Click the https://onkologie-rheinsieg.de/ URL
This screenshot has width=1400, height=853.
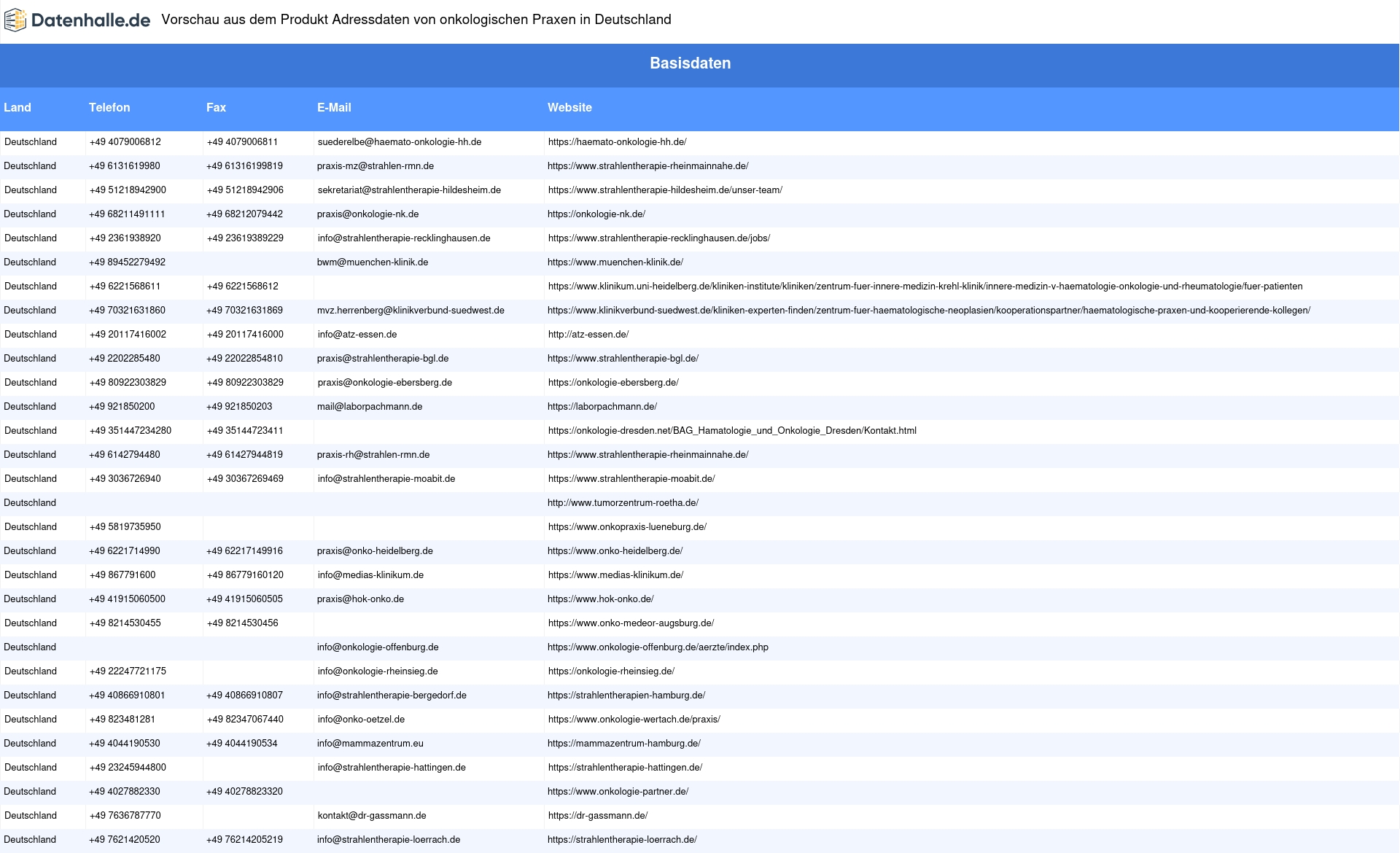tap(611, 671)
